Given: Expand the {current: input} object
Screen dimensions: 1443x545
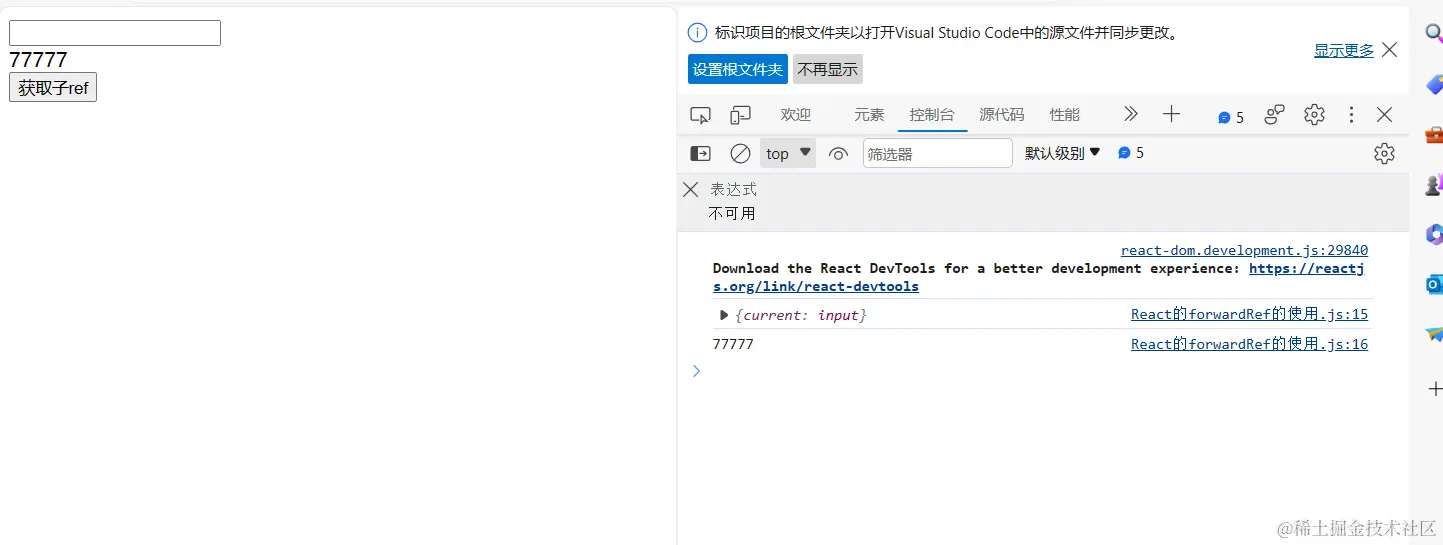Looking at the screenshot, I should (x=724, y=315).
